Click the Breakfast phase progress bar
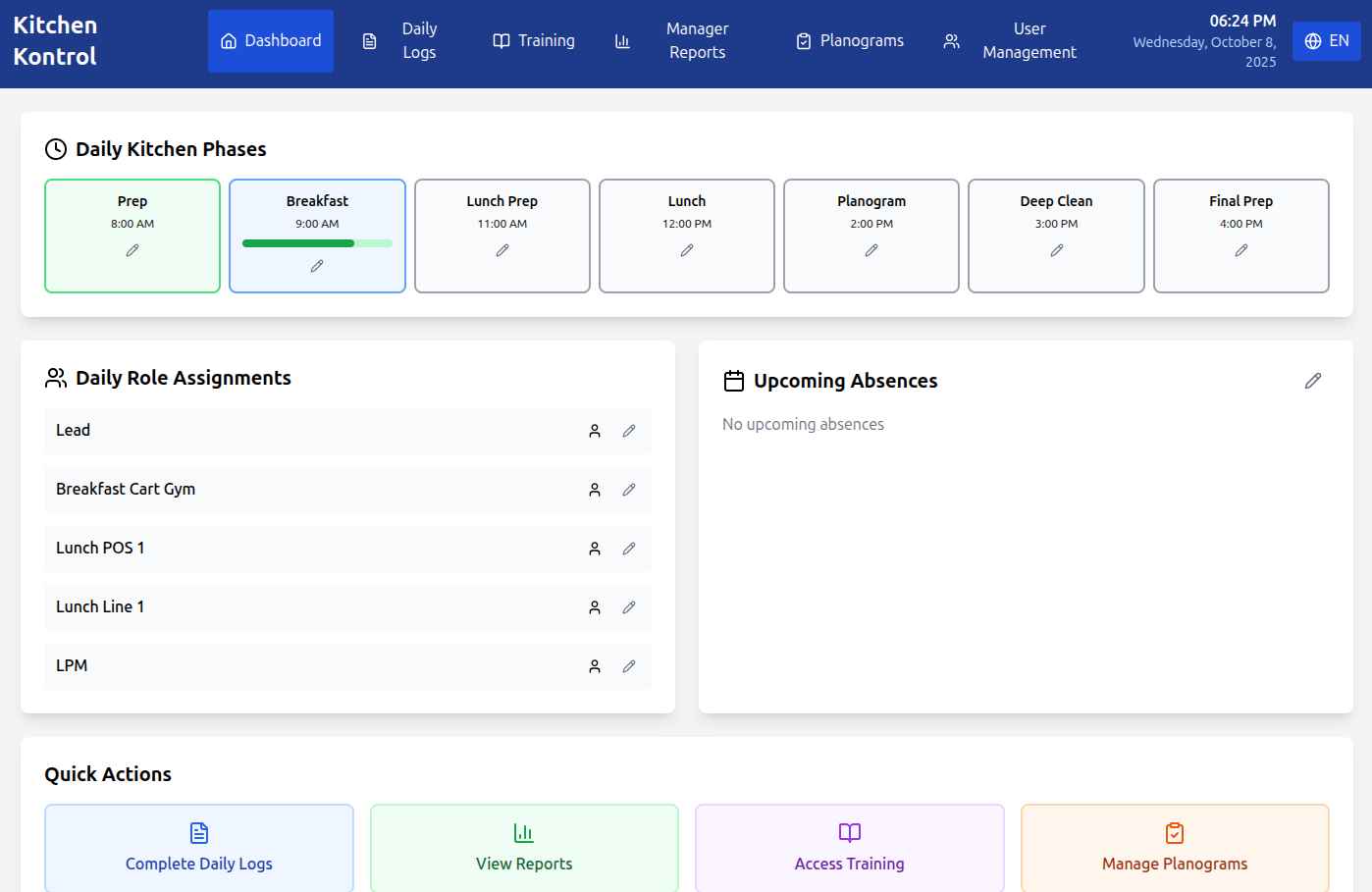Screen dimensions: 1372x892 [317, 243]
